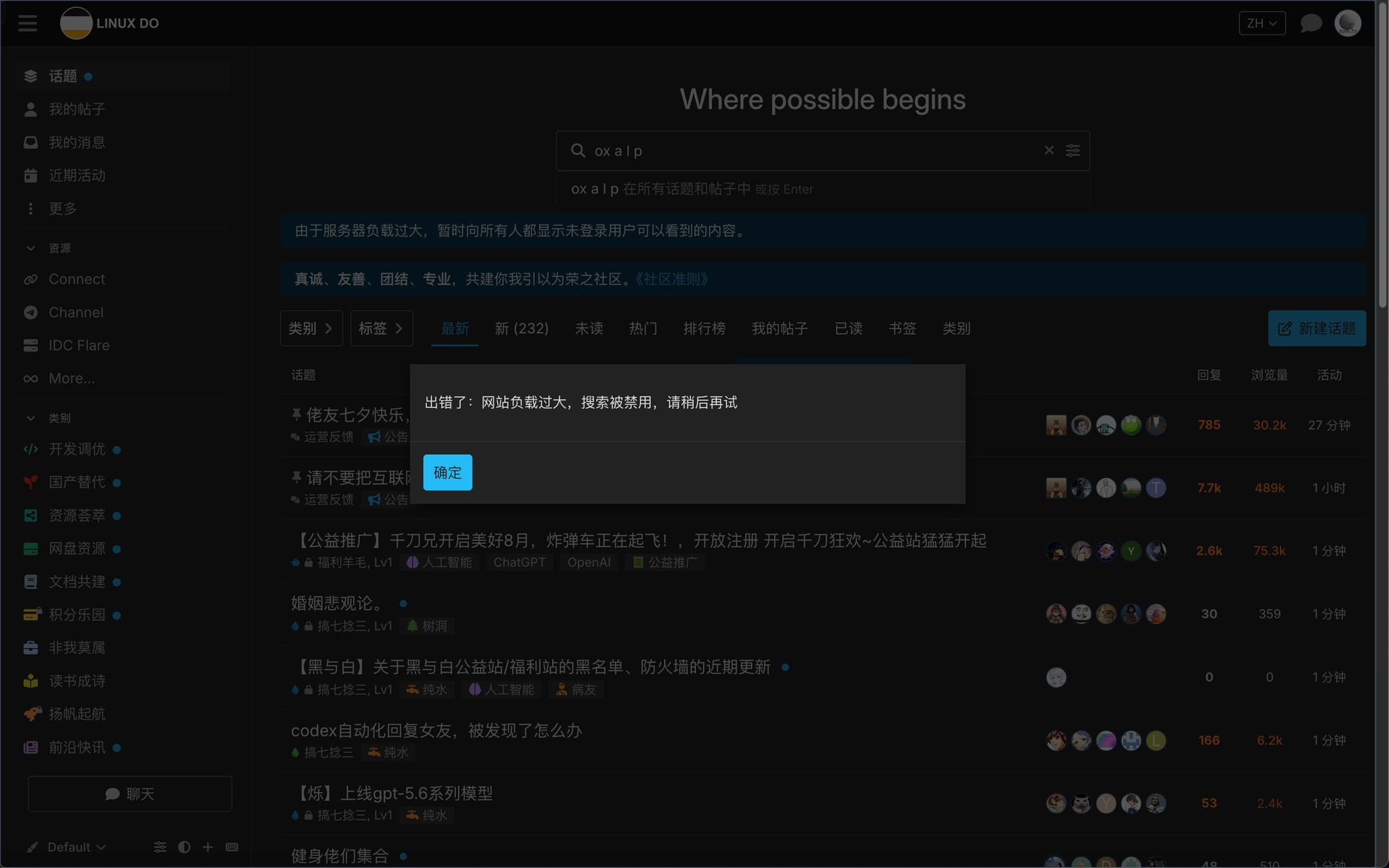
Task: Click the 积分乐园 category card icon
Action: (32, 615)
